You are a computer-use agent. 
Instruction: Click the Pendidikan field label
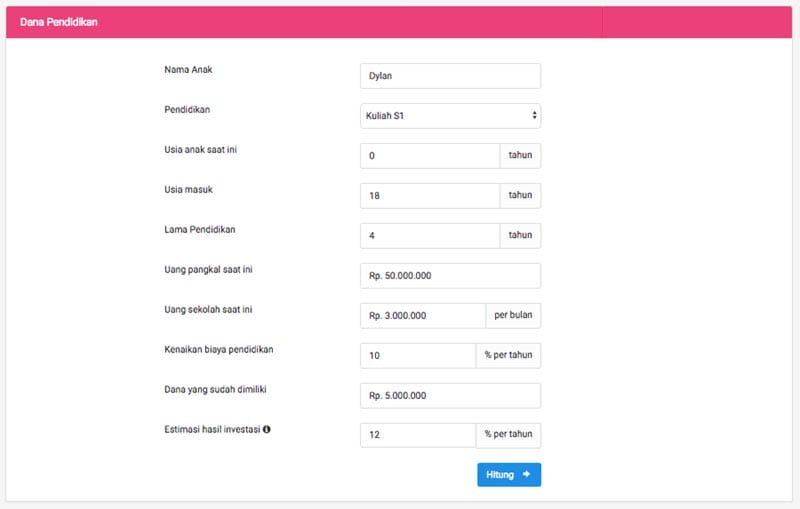coord(187,110)
